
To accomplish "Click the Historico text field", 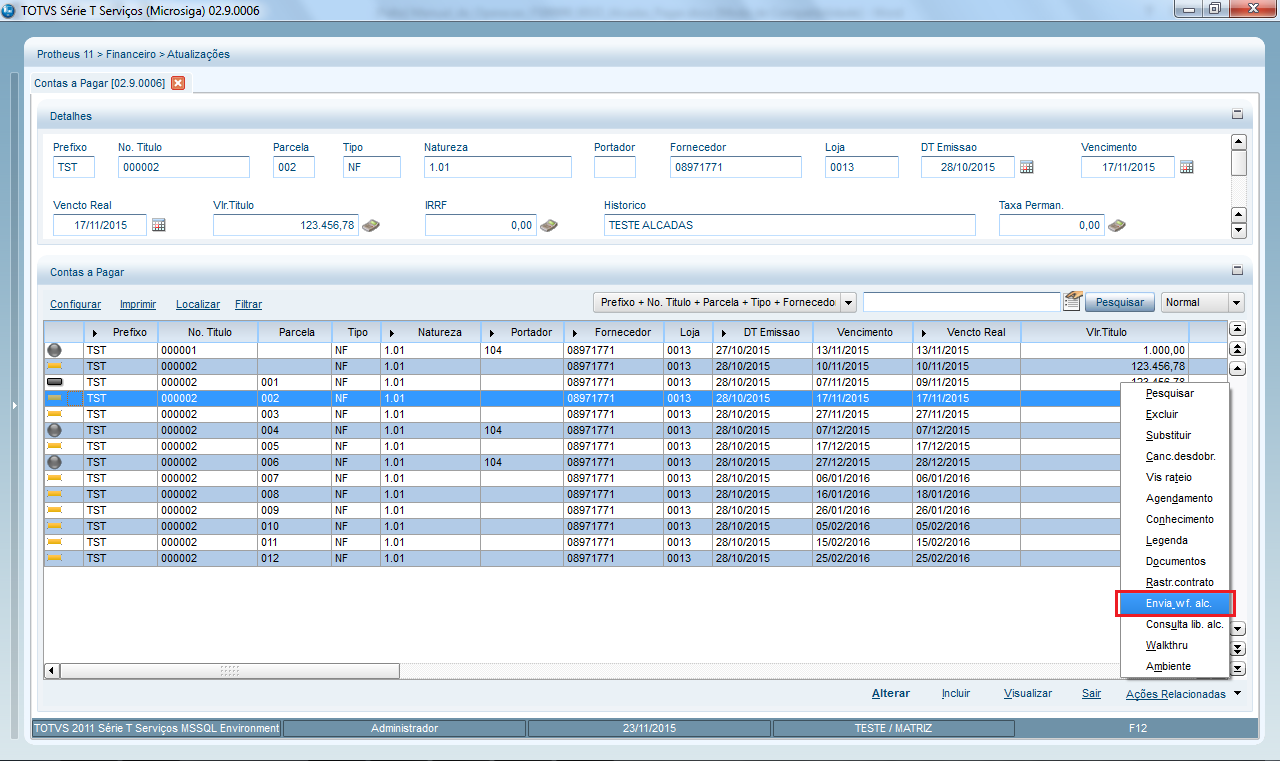I will (789, 225).
